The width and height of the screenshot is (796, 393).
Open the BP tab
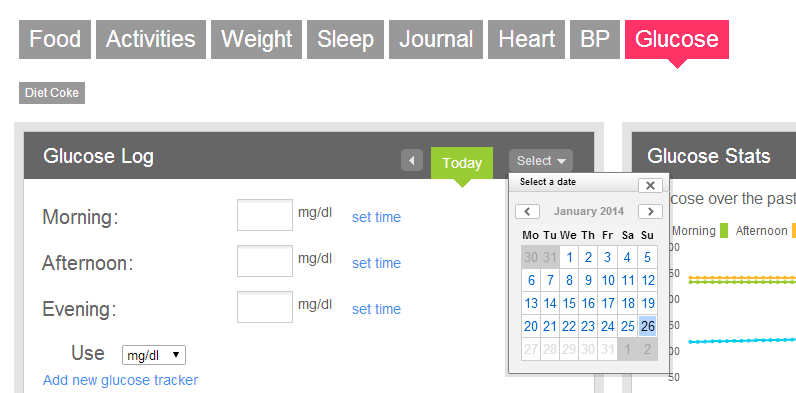594,40
